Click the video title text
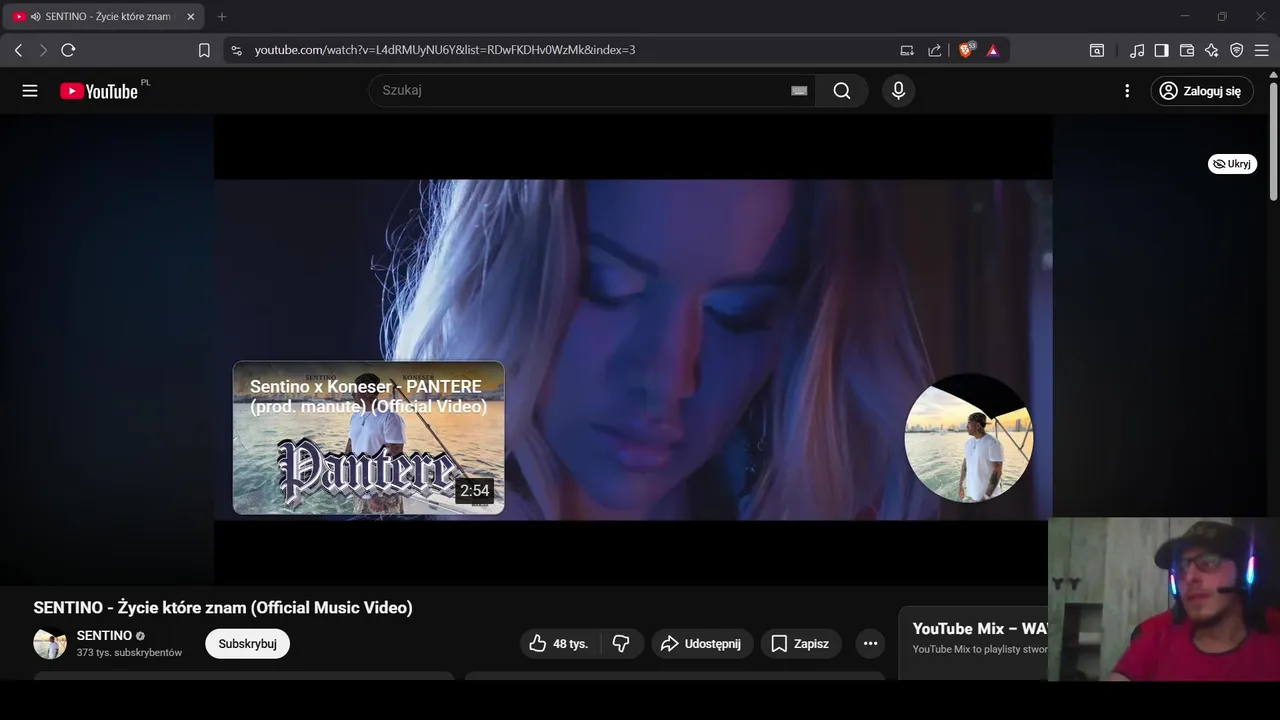Viewport: 1280px width, 720px height. [223, 607]
